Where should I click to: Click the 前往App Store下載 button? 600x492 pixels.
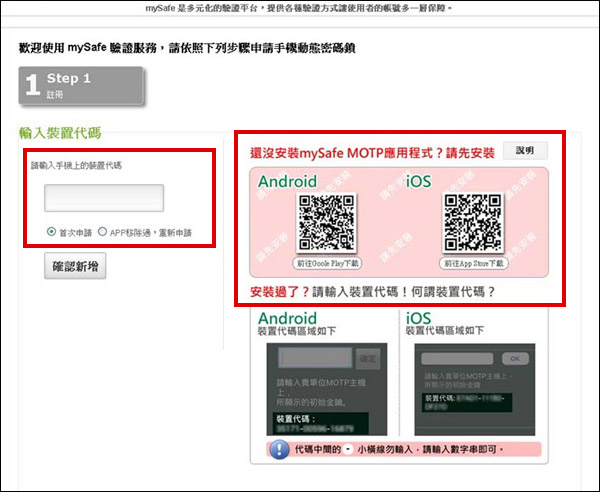(474, 263)
